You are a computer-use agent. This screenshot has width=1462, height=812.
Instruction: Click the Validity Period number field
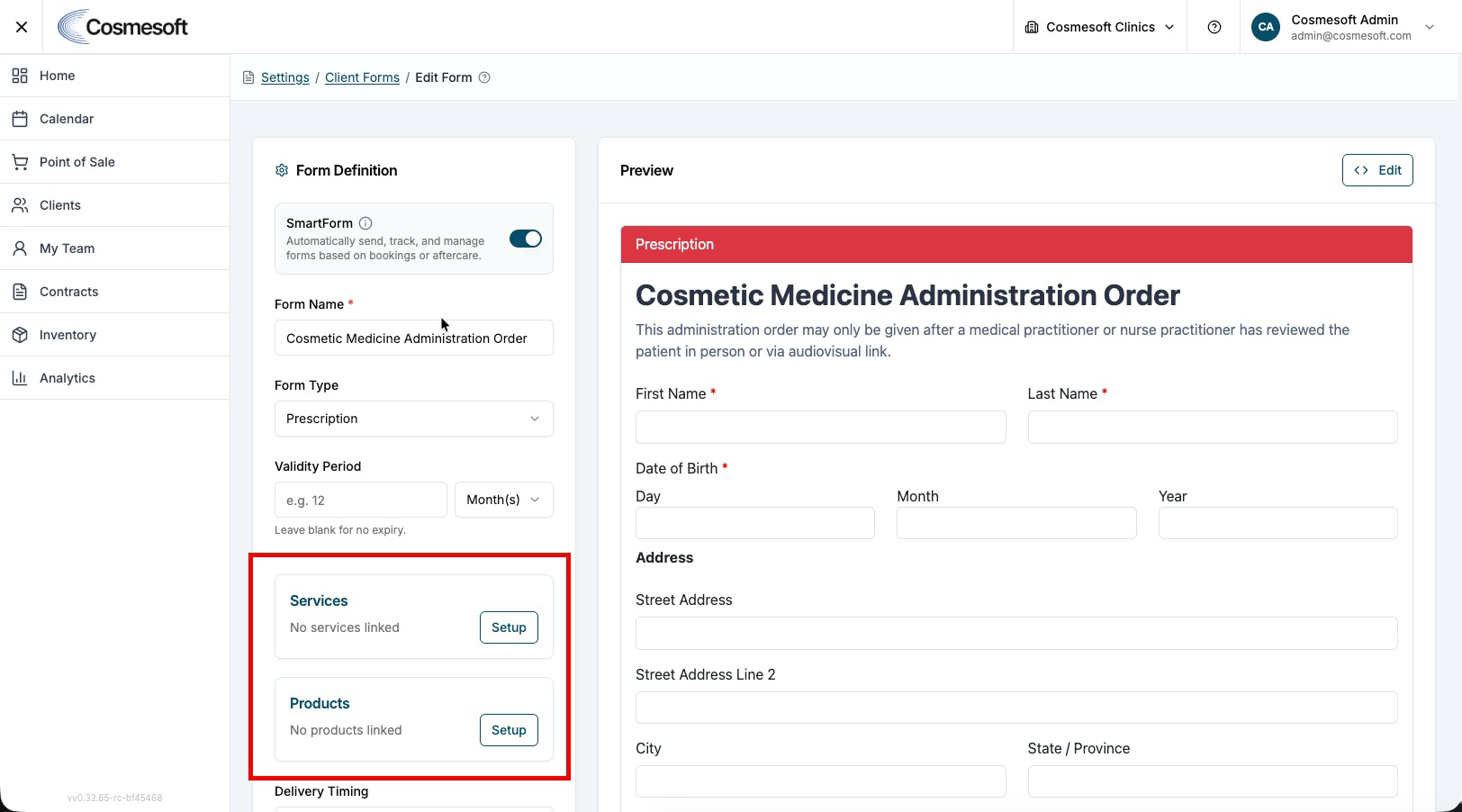[361, 500]
